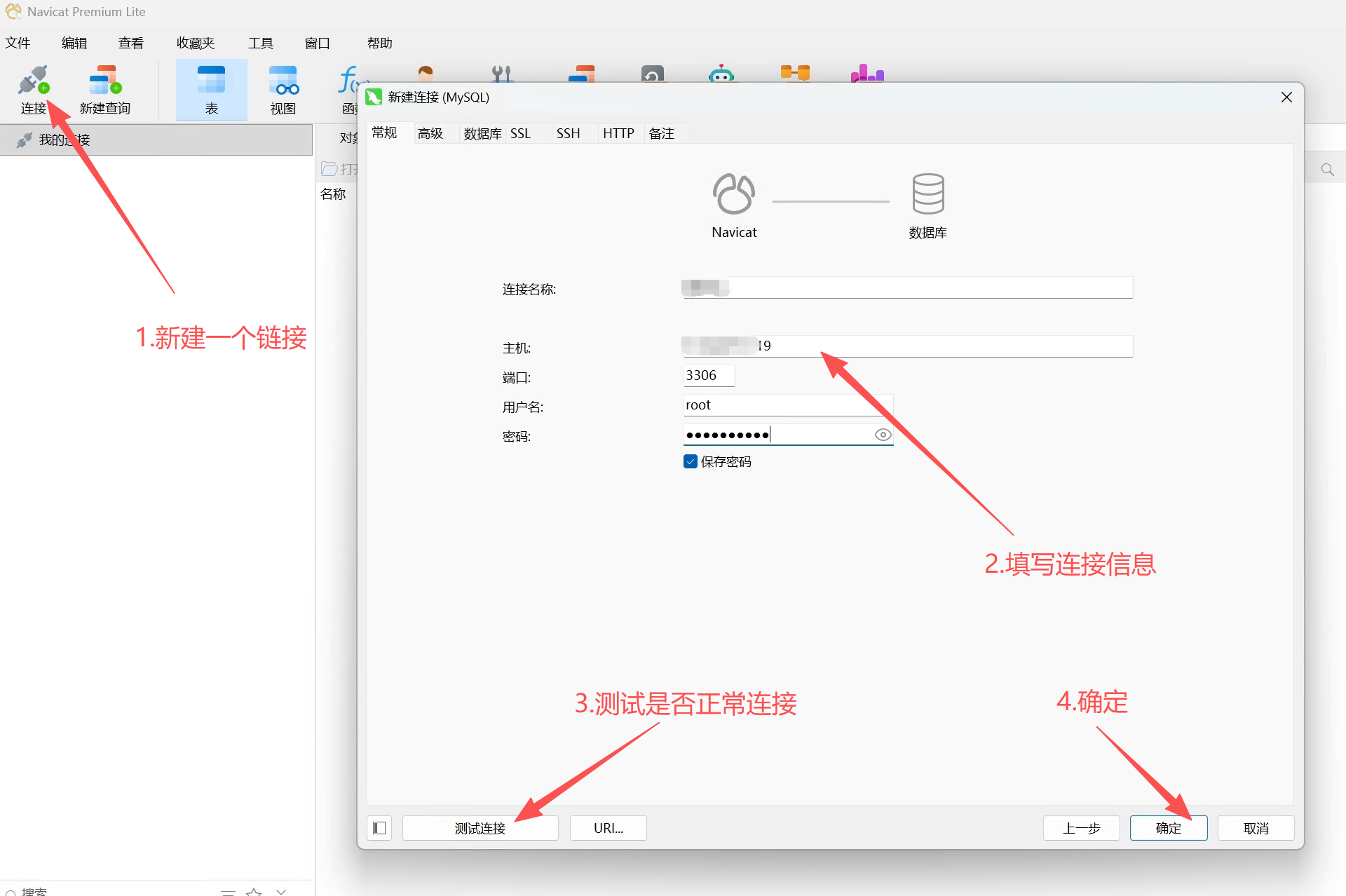Expand the 我的连接 tree item
1346x896 pixels.
[63, 140]
